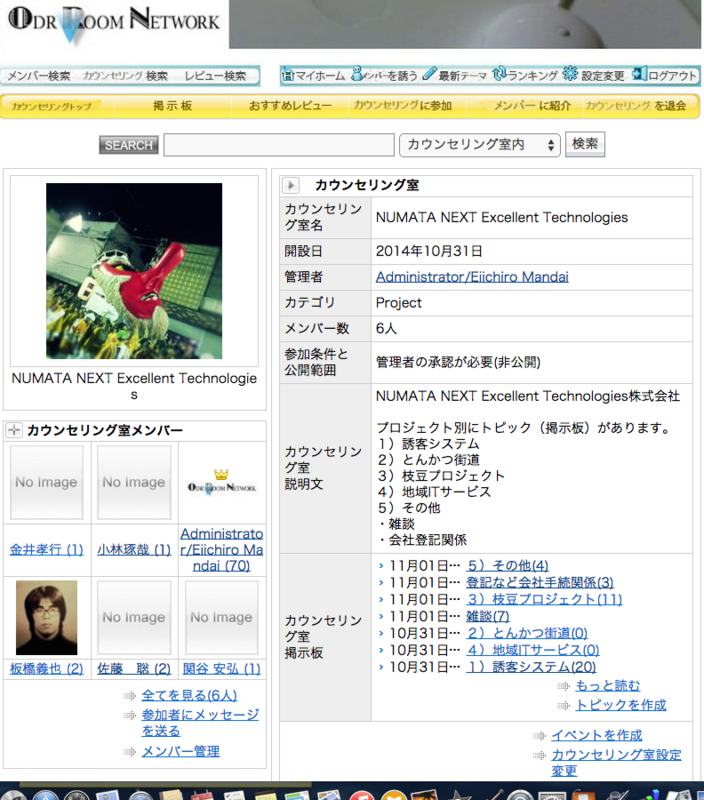Switch to メンバーに紹介 tab
This screenshot has width=704, height=800.
(532, 106)
